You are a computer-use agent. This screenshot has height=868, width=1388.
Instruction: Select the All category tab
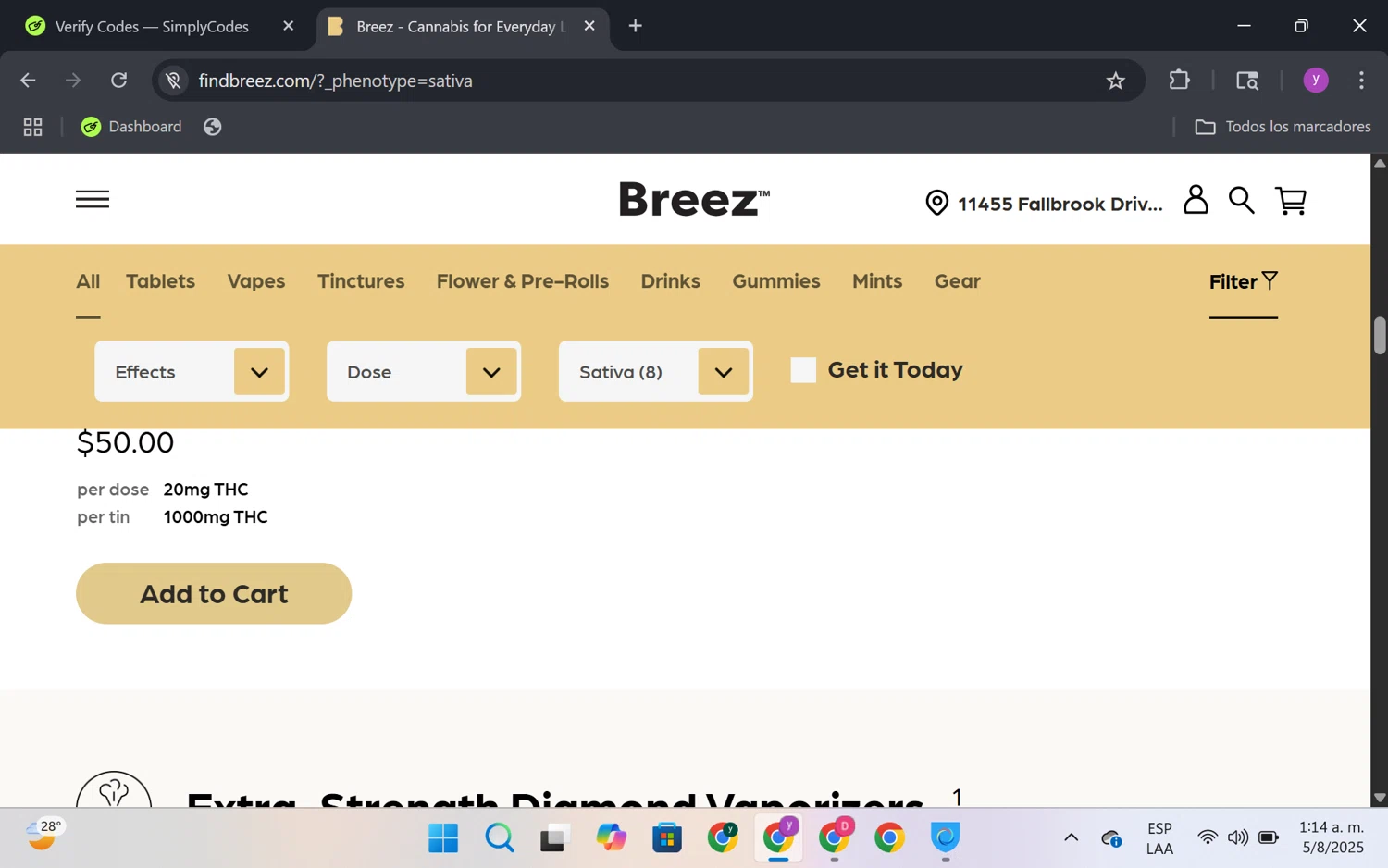[x=88, y=281]
